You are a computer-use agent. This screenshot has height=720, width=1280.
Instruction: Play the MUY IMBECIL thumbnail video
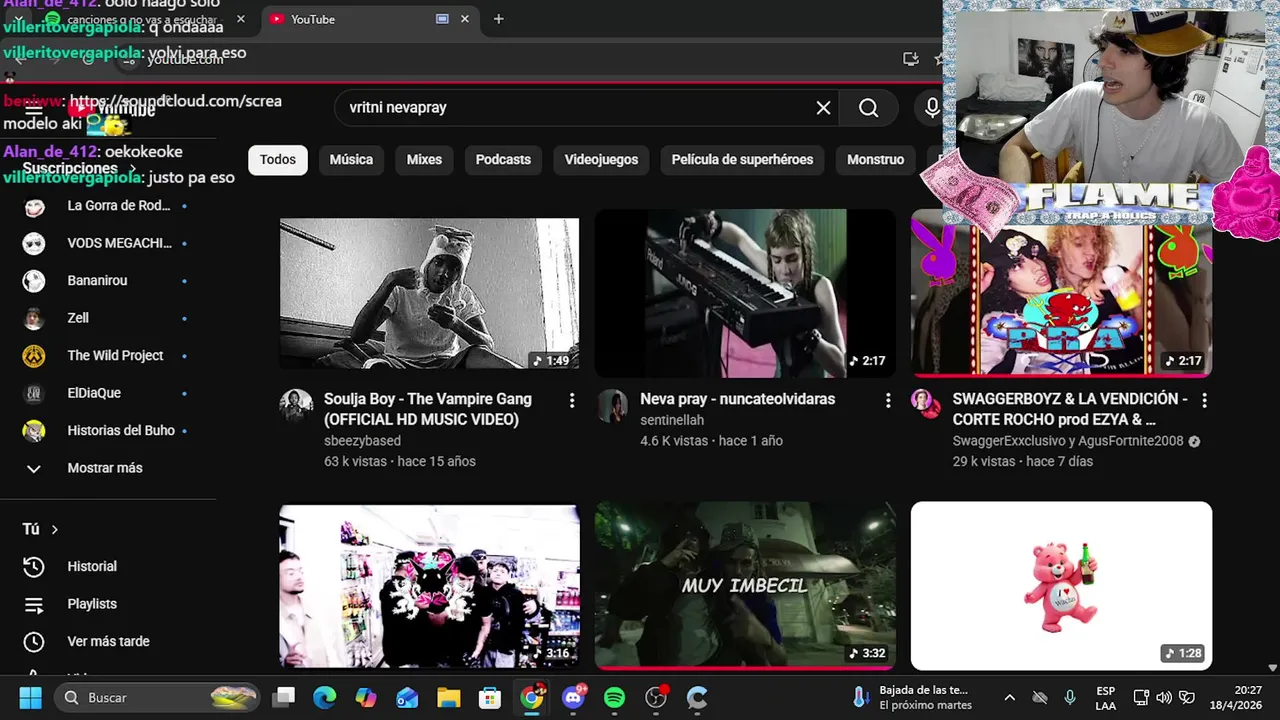745,586
